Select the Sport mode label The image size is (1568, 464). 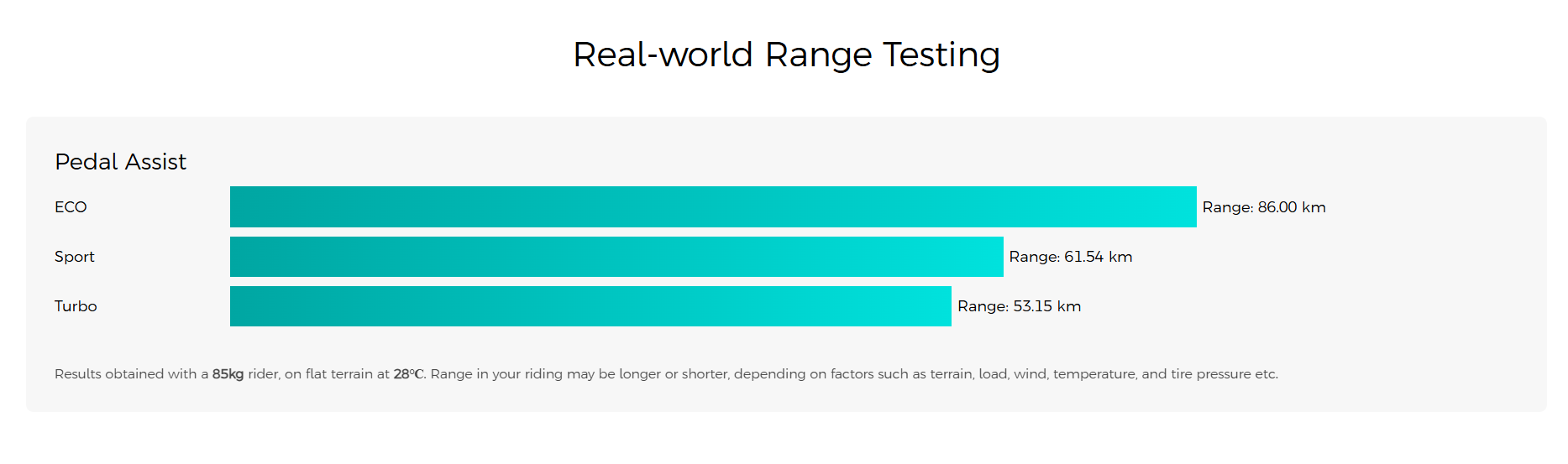pos(75,257)
